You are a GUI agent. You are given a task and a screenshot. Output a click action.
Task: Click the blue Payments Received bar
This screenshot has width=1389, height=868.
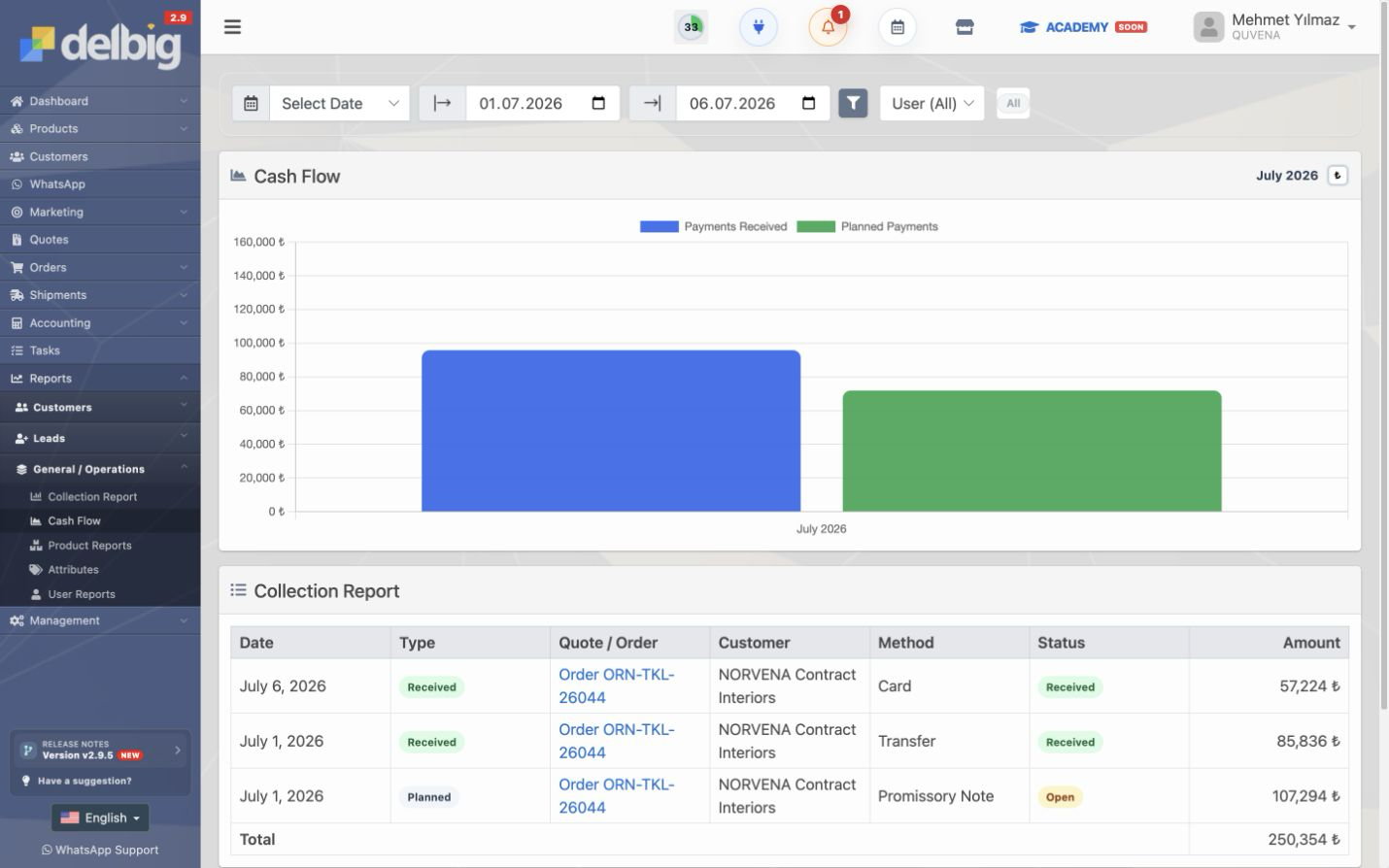click(x=611, y=431)
